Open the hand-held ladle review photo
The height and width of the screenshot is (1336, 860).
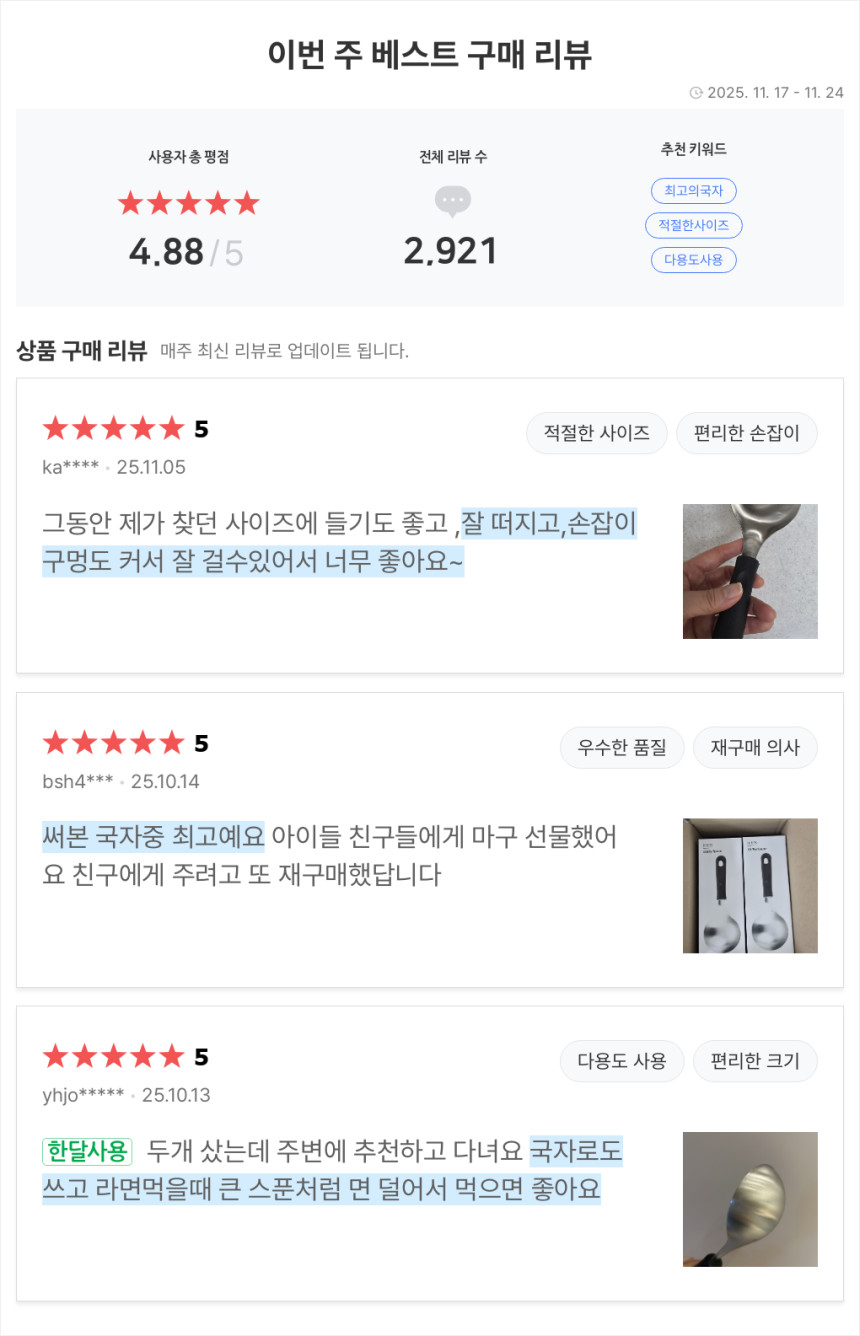tap(750, 571)
